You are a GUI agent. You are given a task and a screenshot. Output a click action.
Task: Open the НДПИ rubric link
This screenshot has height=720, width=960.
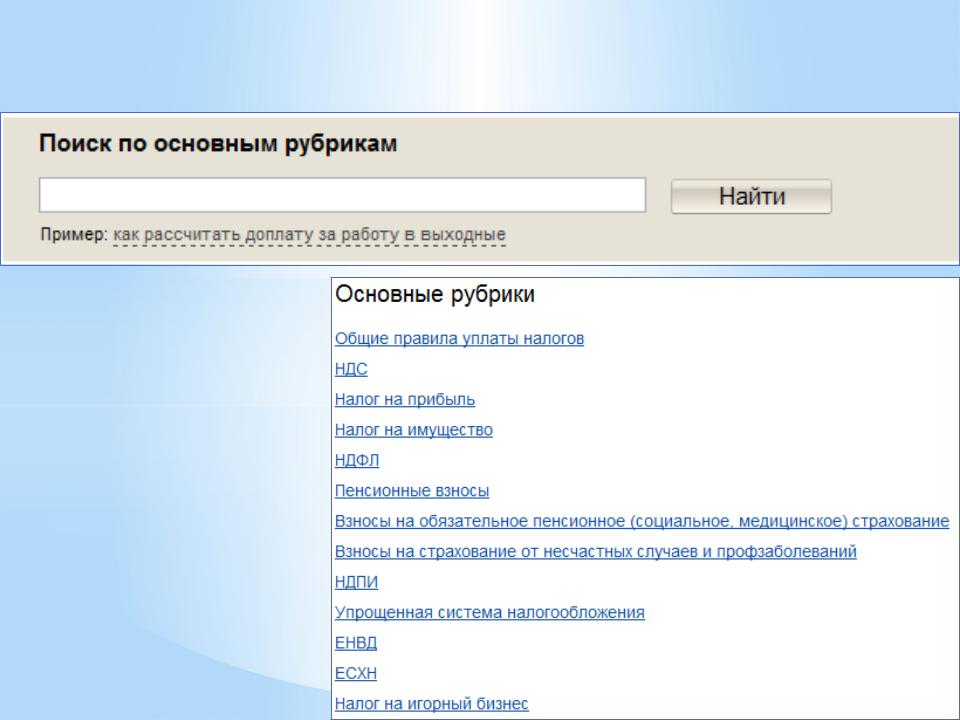tap(356, 582)
